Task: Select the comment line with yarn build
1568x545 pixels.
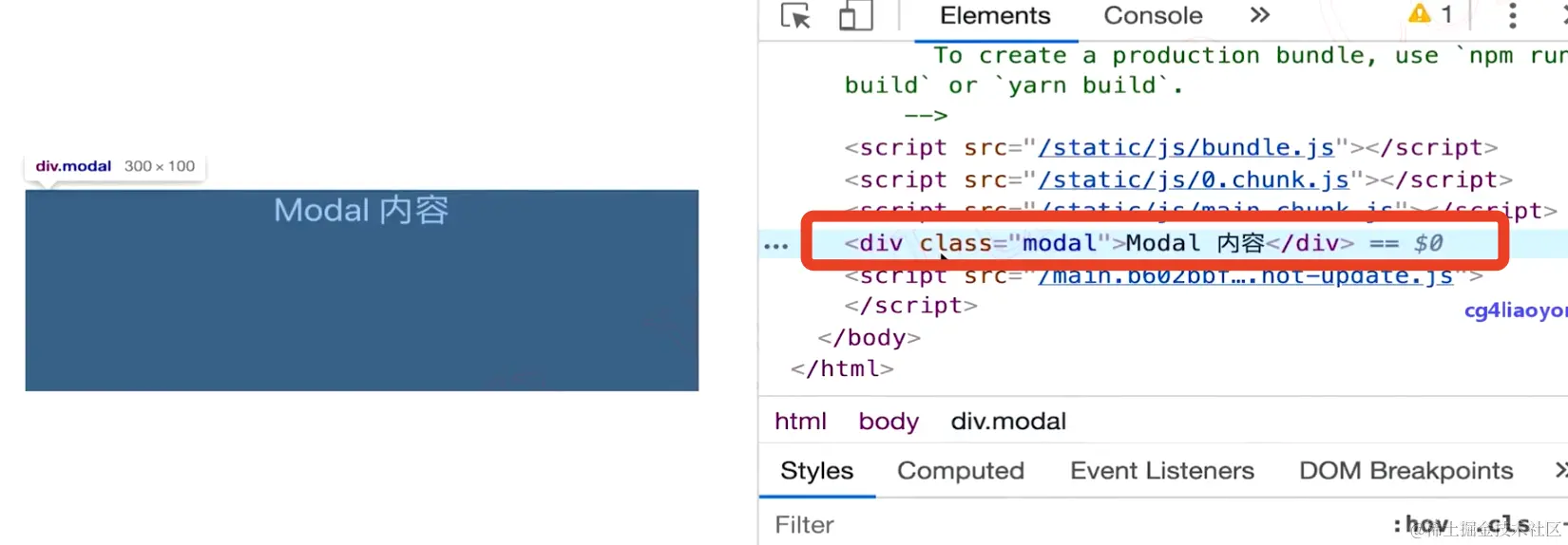Action: (1014, 85)
